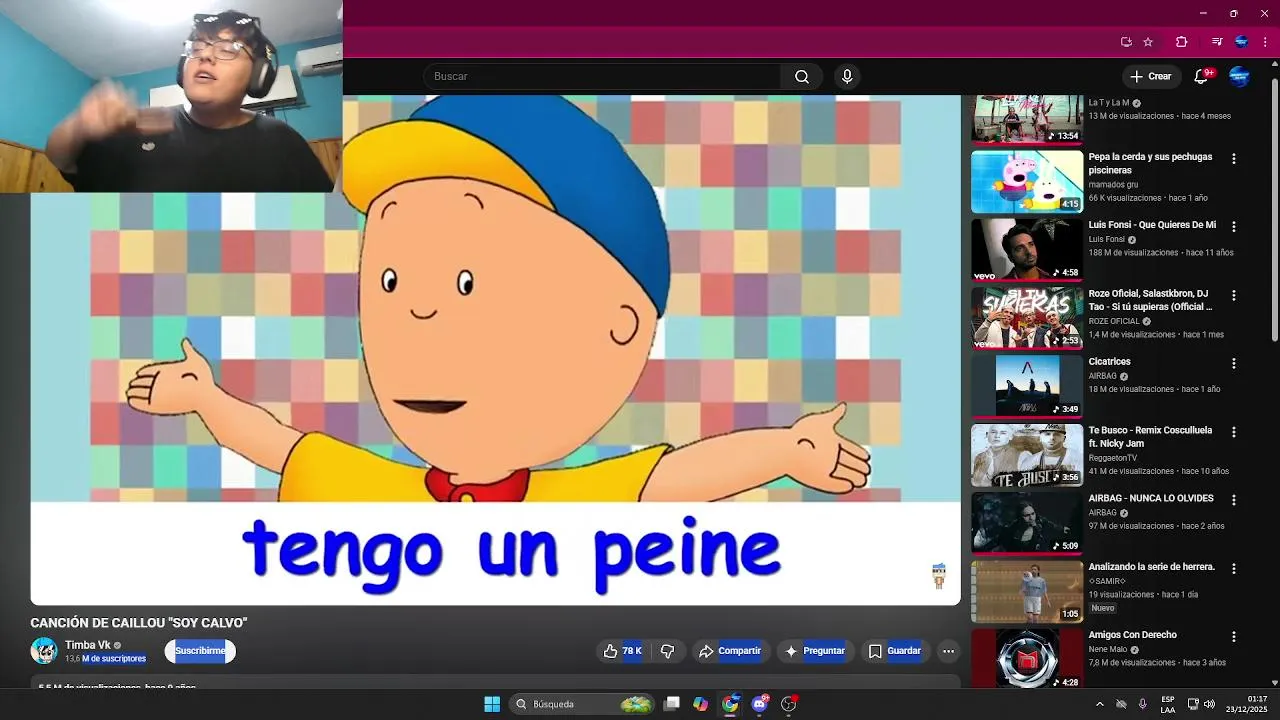Install the page as an app icon
The image size is (1280, 720).
coord(1126,42)
